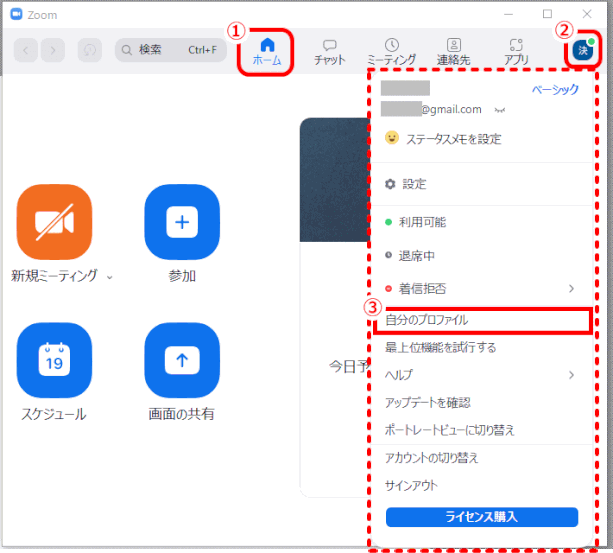The image size is (613, 553).
Task: Click the gear icon beside 設定
Action: pos(390,184)
